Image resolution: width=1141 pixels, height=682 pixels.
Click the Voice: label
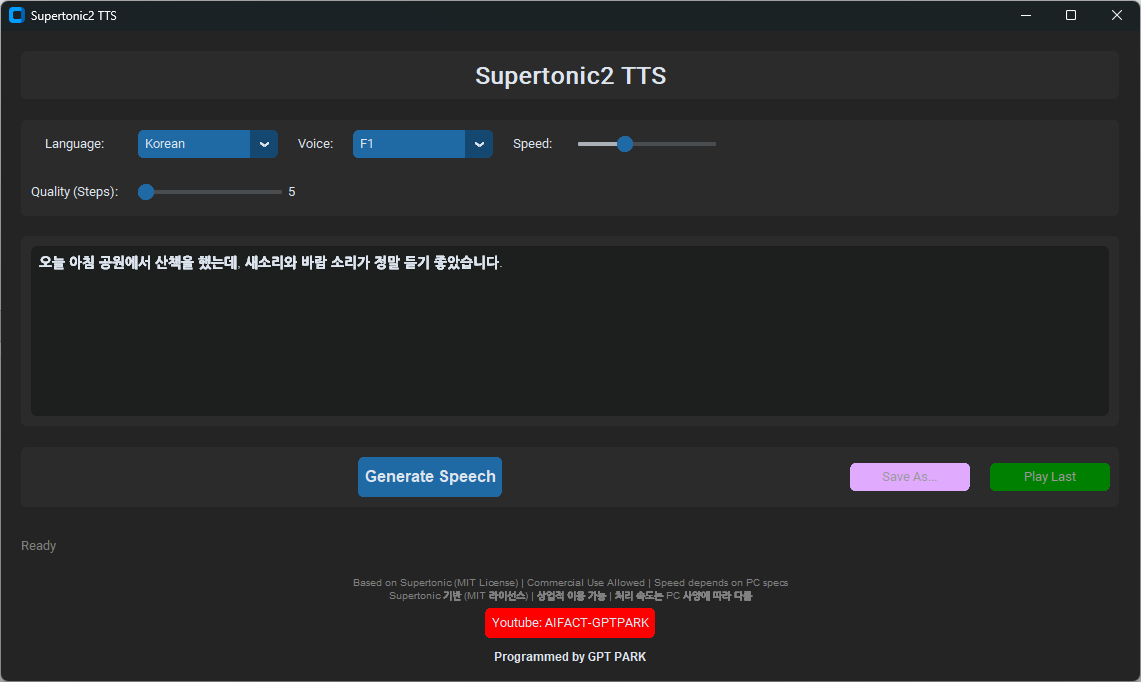[315, 144]
